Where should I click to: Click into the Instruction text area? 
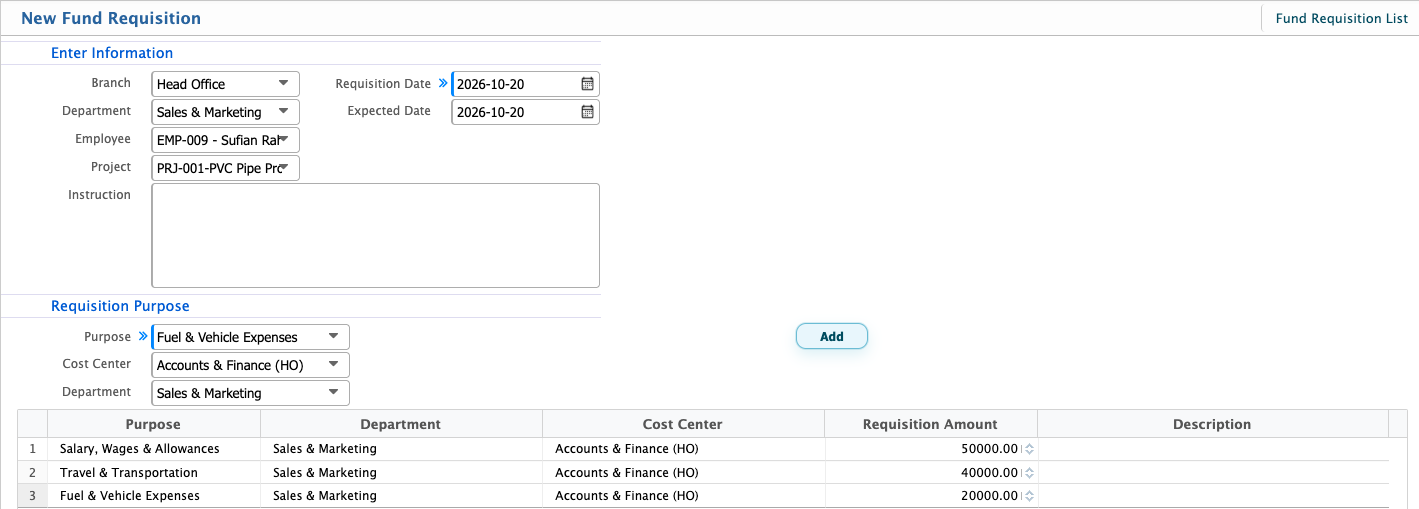pos(376,236)
